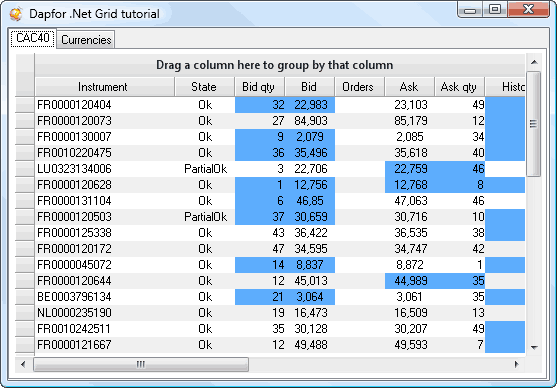Select instrument FR0000120644
This screenshot has width=557, height=388.
(74, 281)
